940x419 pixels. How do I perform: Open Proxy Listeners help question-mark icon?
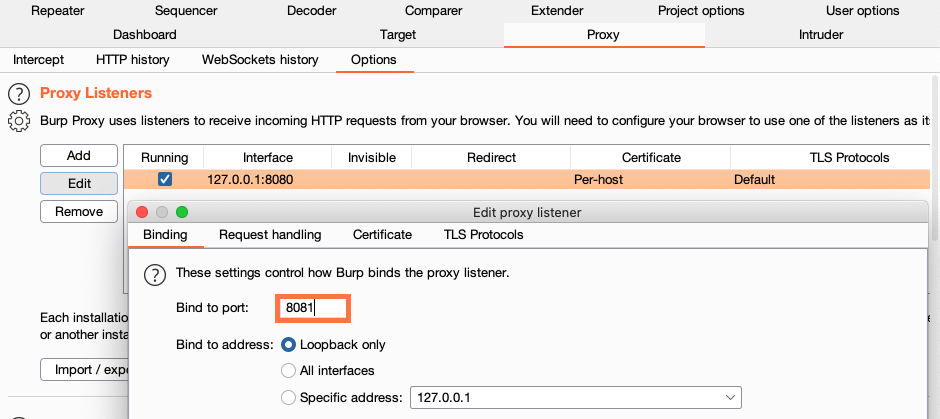pos(19,94)
